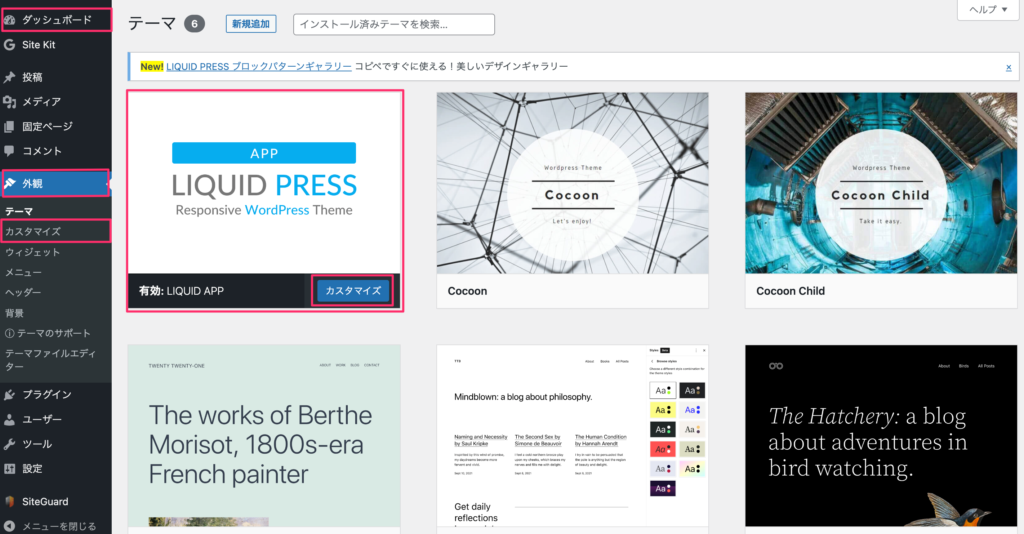The height and width of the screenshot is (534, 1024).
Task: Click the Cocoon Child theme name label
Action: 790,291
